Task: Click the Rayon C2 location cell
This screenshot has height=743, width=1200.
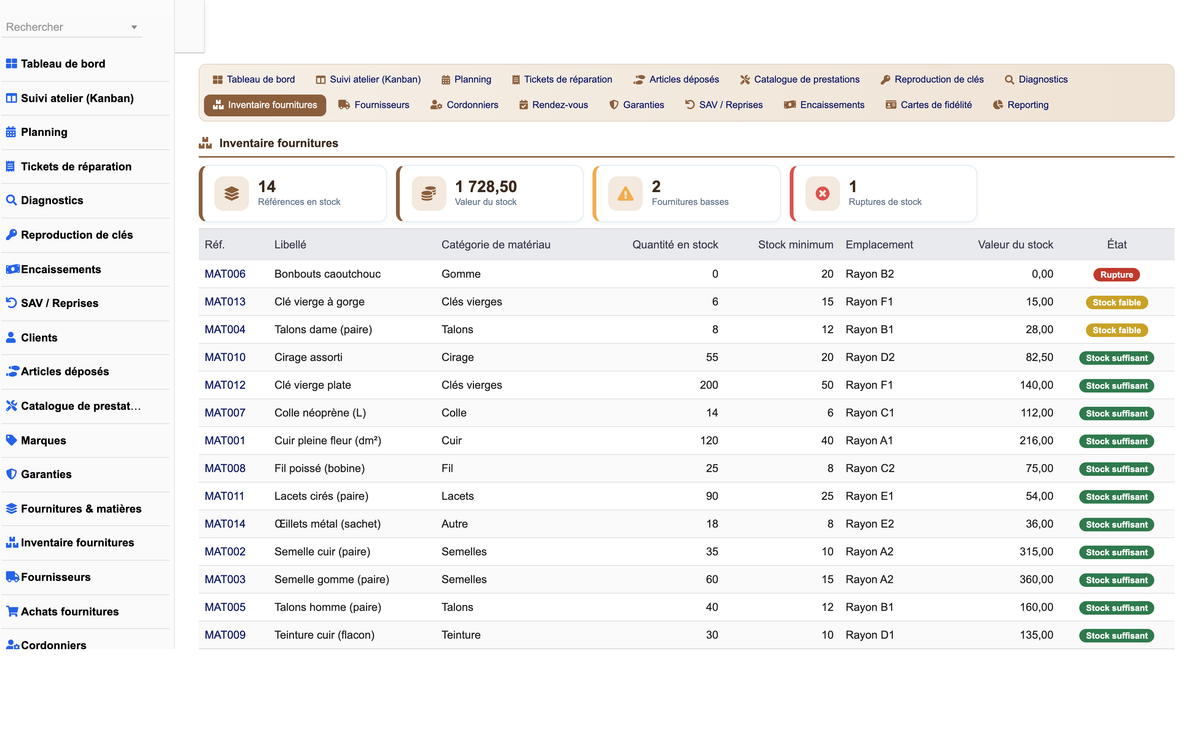Action: 870,469
